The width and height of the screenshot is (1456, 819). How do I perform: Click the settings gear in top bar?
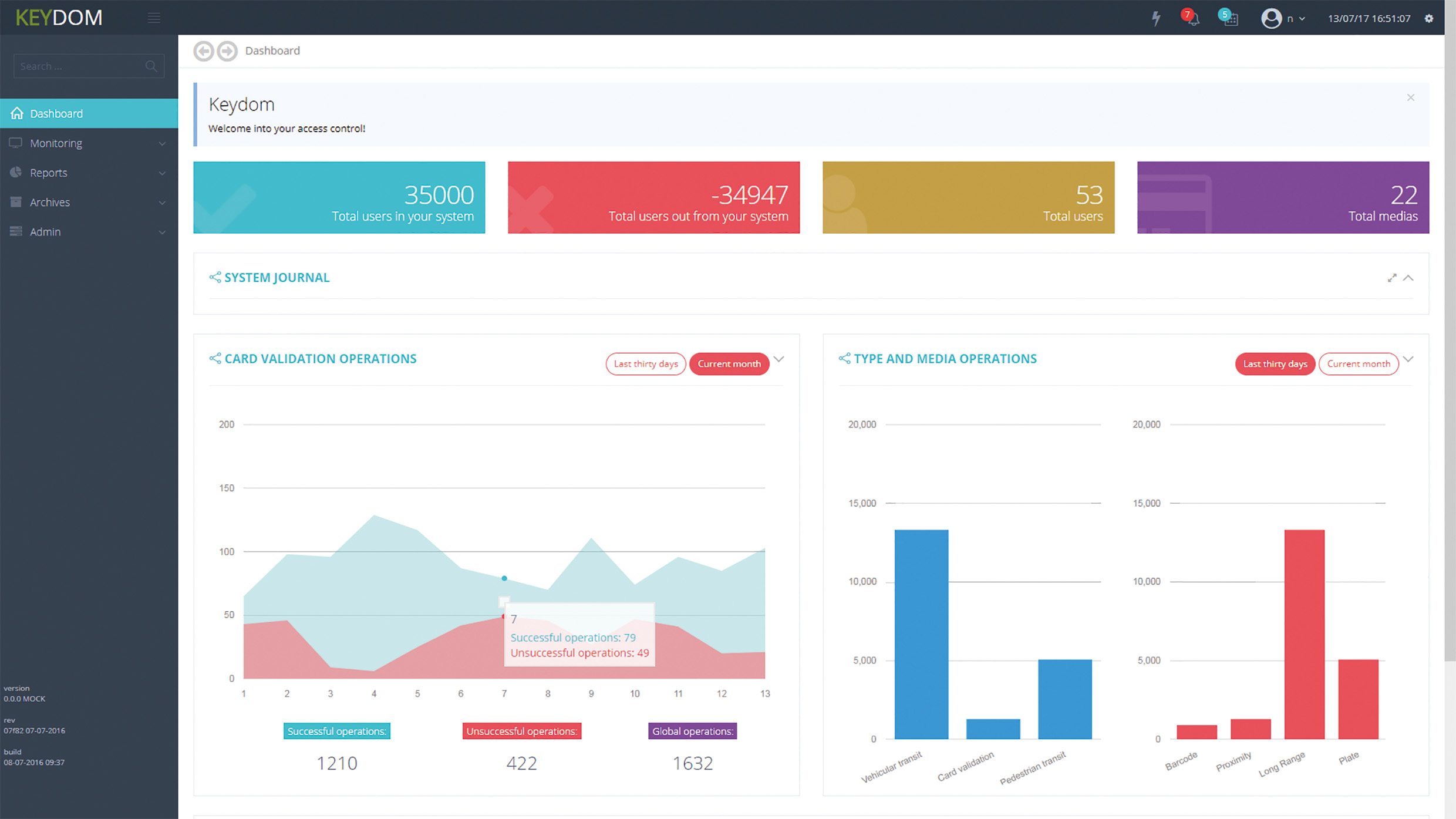(1429, 18)
